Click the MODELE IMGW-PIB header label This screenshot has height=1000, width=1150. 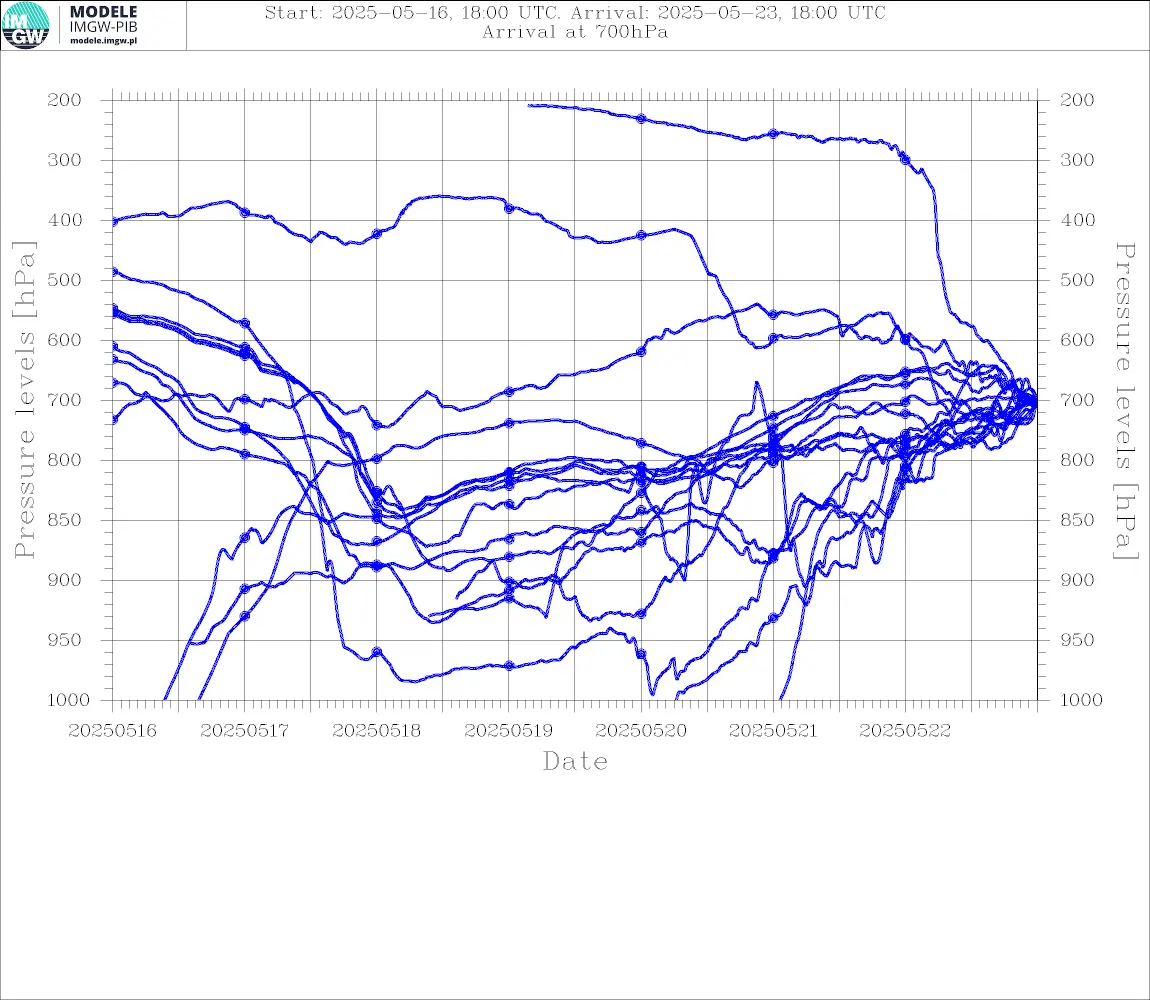(x=103, y=19)
